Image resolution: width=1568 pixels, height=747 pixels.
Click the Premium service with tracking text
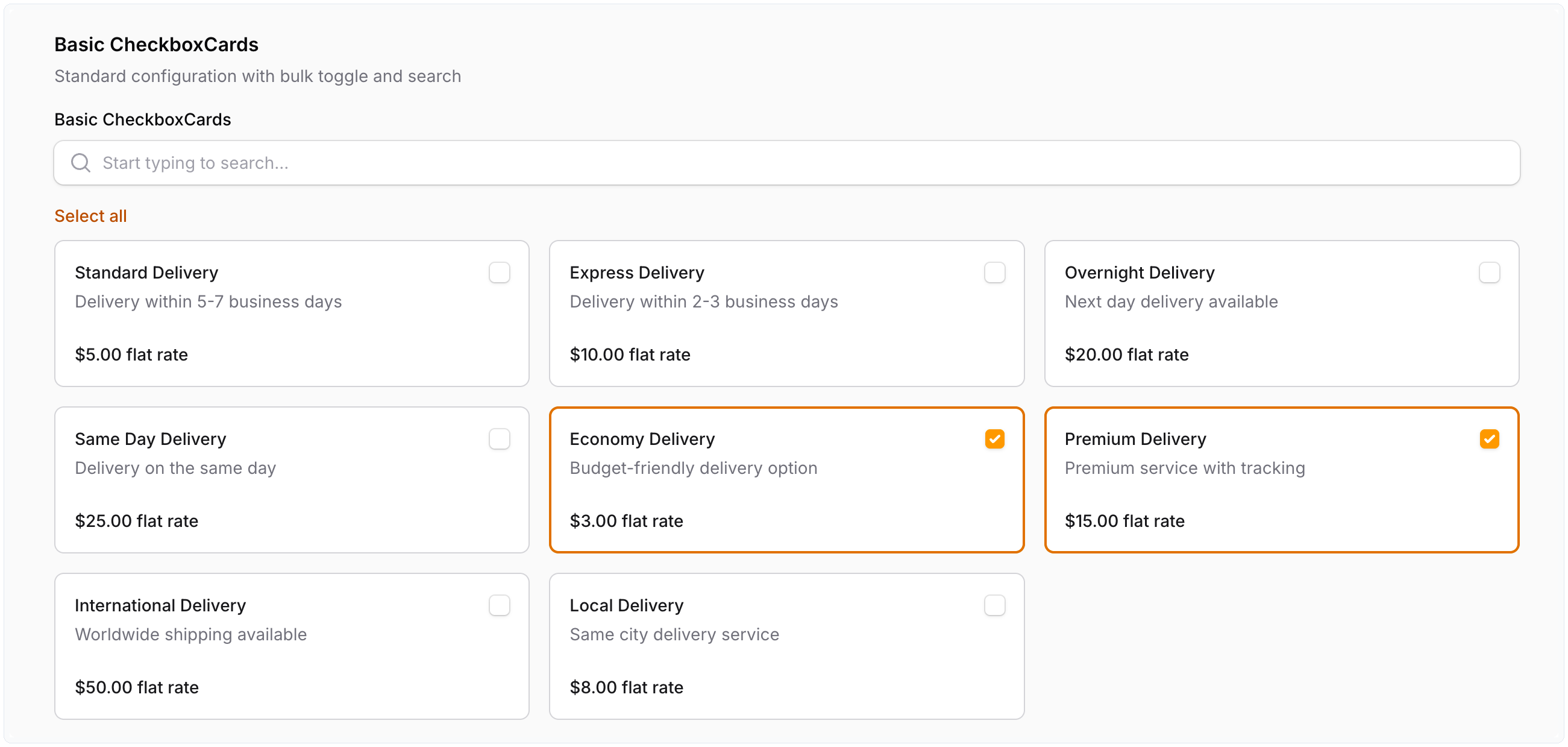click(x=1185, y=468)
